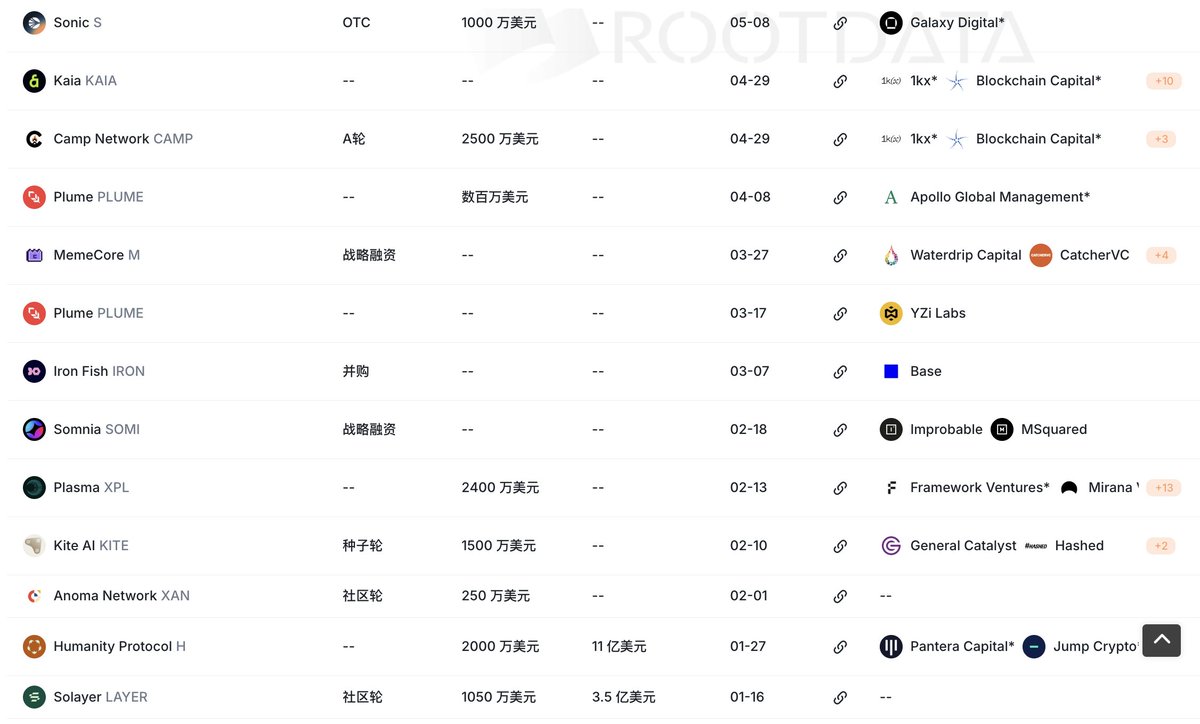This screenshot has width=1200, height=724.
Task: Click the Somnia project logo icon
Action: [35, 429]
